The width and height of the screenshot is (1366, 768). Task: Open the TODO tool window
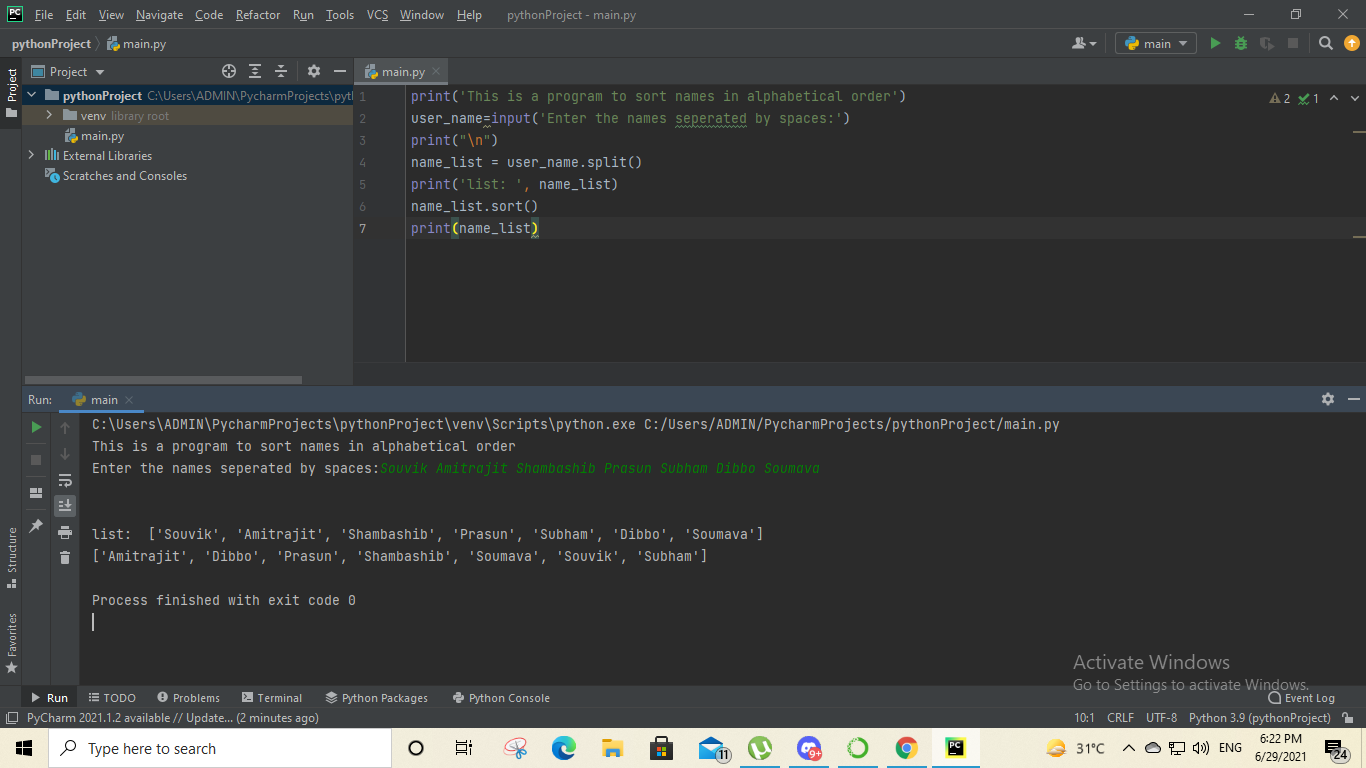111,698
